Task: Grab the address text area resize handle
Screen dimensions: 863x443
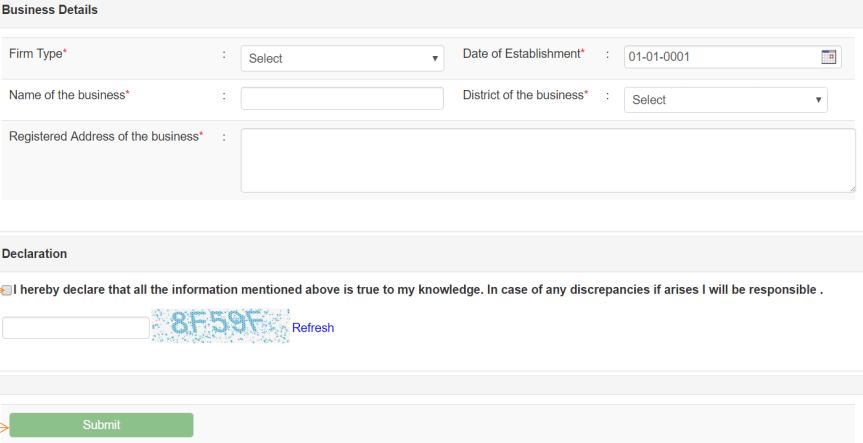Action: pos(851,187)
